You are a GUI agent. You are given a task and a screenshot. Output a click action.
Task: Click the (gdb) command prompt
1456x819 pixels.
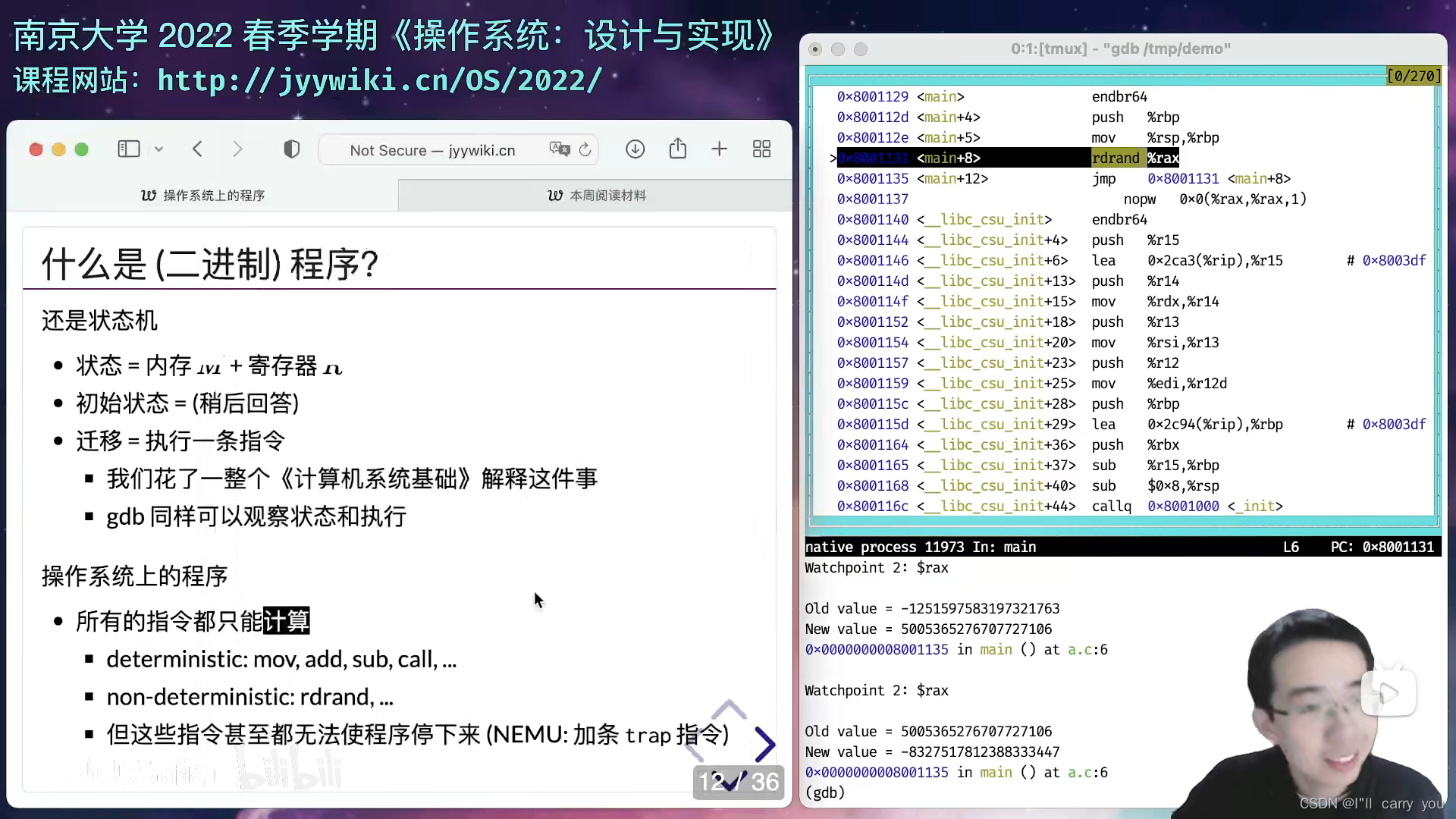pos(825,792)
